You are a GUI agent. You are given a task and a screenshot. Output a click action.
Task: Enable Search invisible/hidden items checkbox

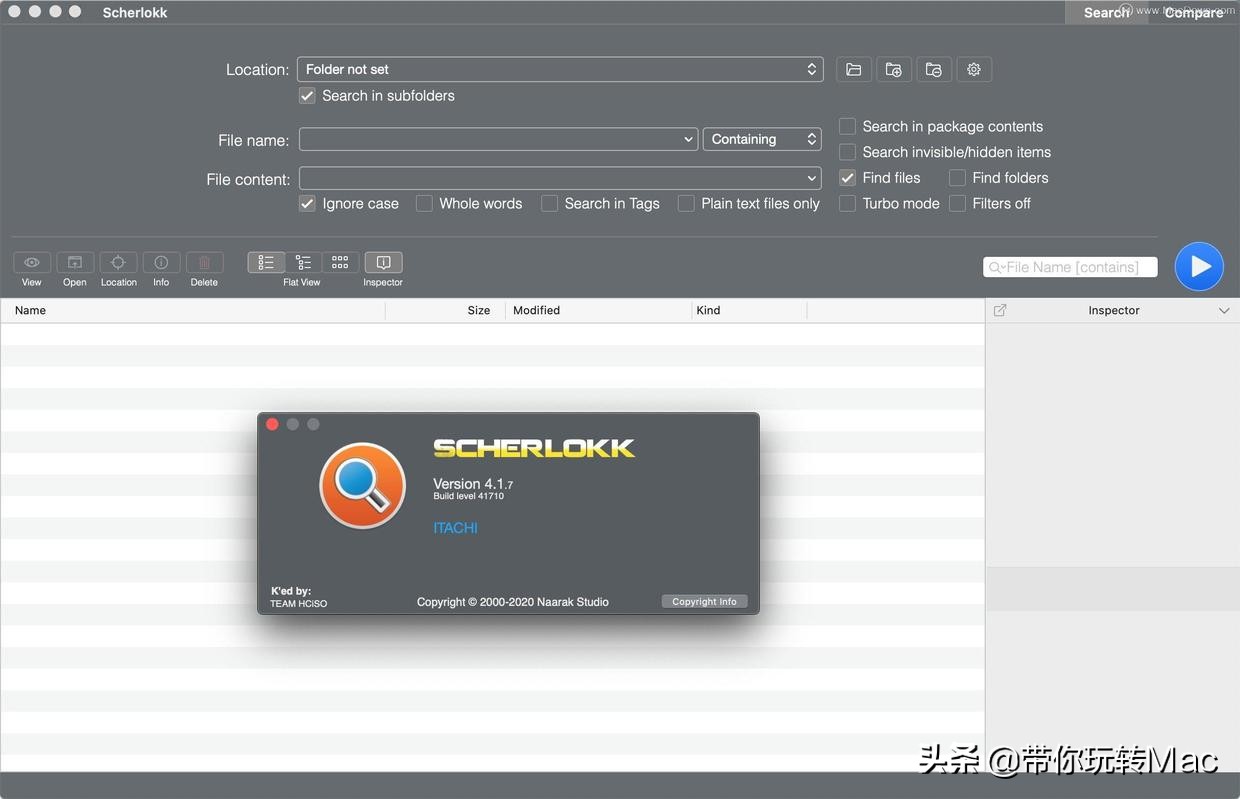[847, 152]
